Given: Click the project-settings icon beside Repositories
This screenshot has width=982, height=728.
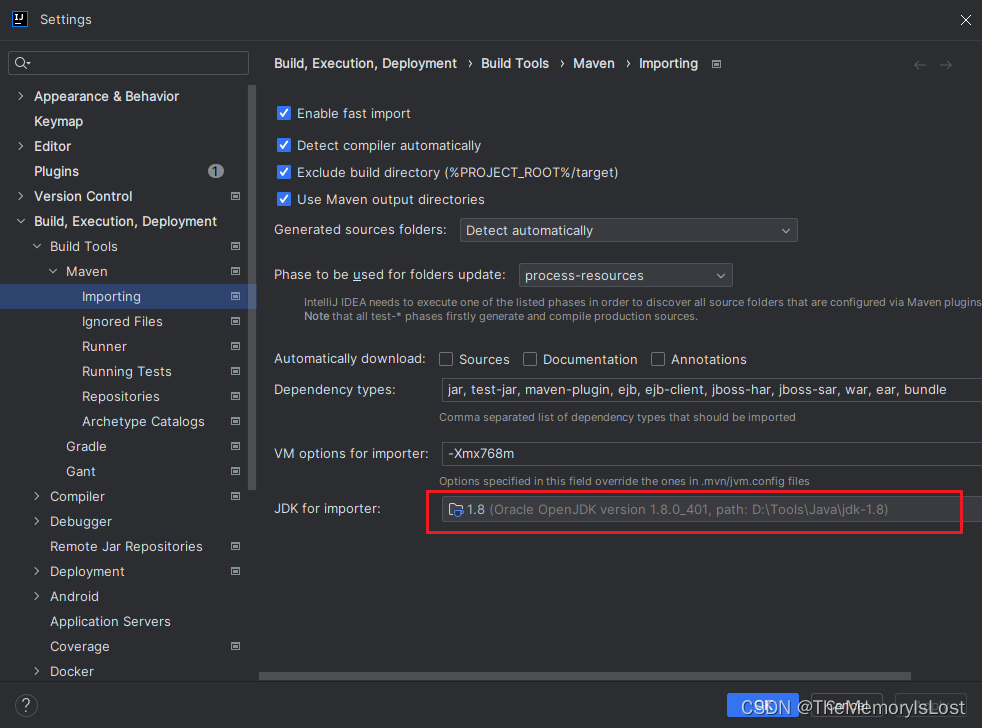Looking at the screenshot, I should tap(235, 397).
